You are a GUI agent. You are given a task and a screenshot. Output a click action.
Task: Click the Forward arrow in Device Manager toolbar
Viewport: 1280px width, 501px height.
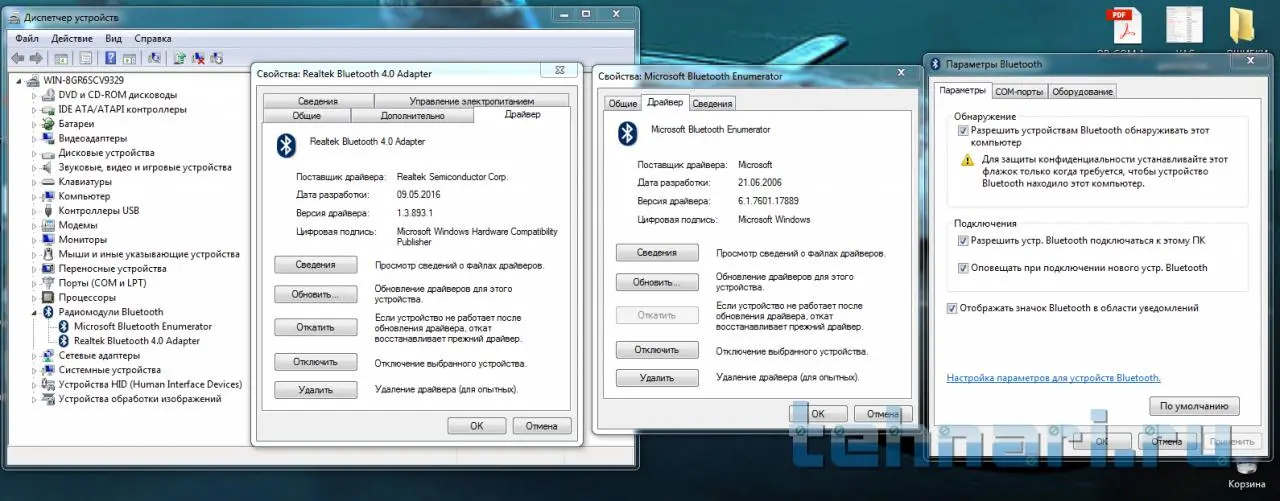tap(37, 58)
